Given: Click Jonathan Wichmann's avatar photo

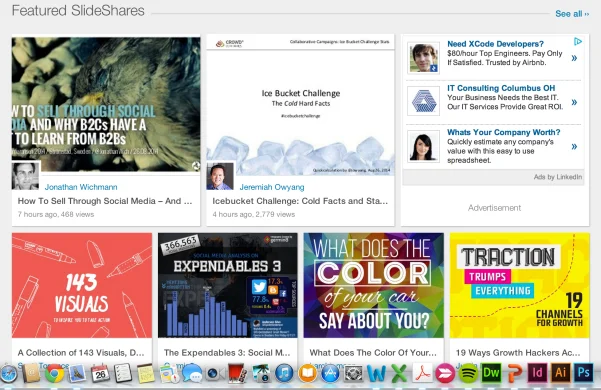Looking at the screenshot, I should [25, 176].
